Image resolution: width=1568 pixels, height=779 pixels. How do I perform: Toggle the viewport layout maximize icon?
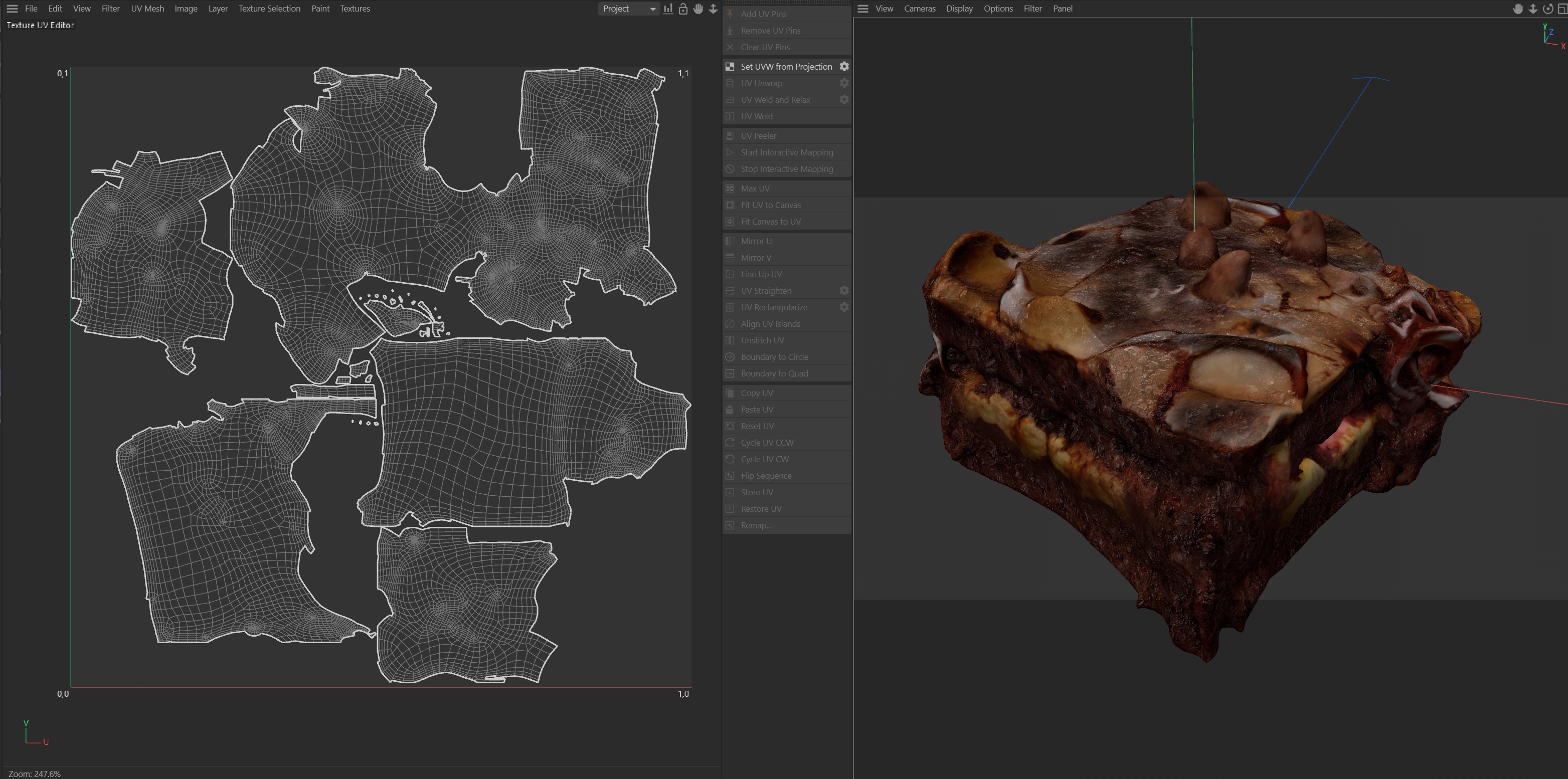(1562, 9)
